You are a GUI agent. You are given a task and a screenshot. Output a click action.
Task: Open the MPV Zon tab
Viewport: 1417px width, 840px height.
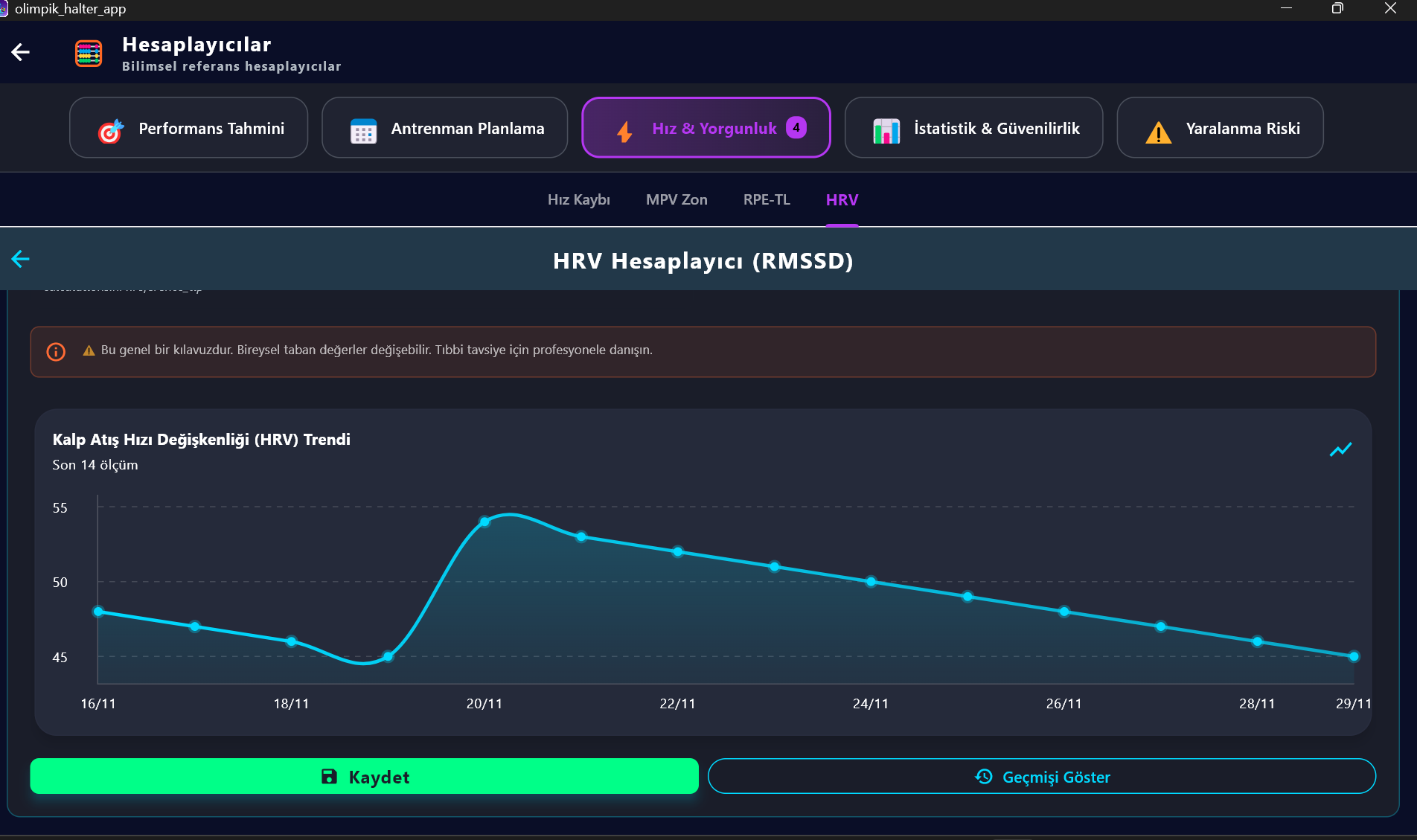(676, 199)
